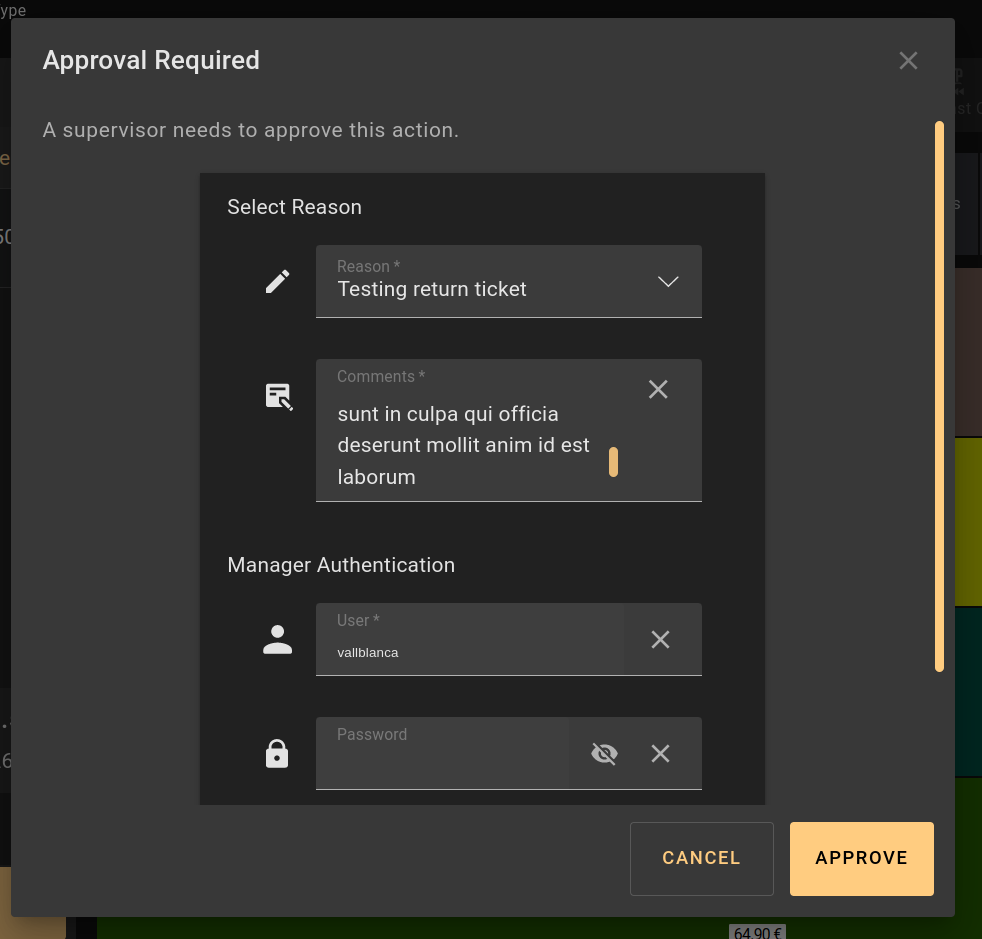Clear the Comments field

[x=658, y=390]
